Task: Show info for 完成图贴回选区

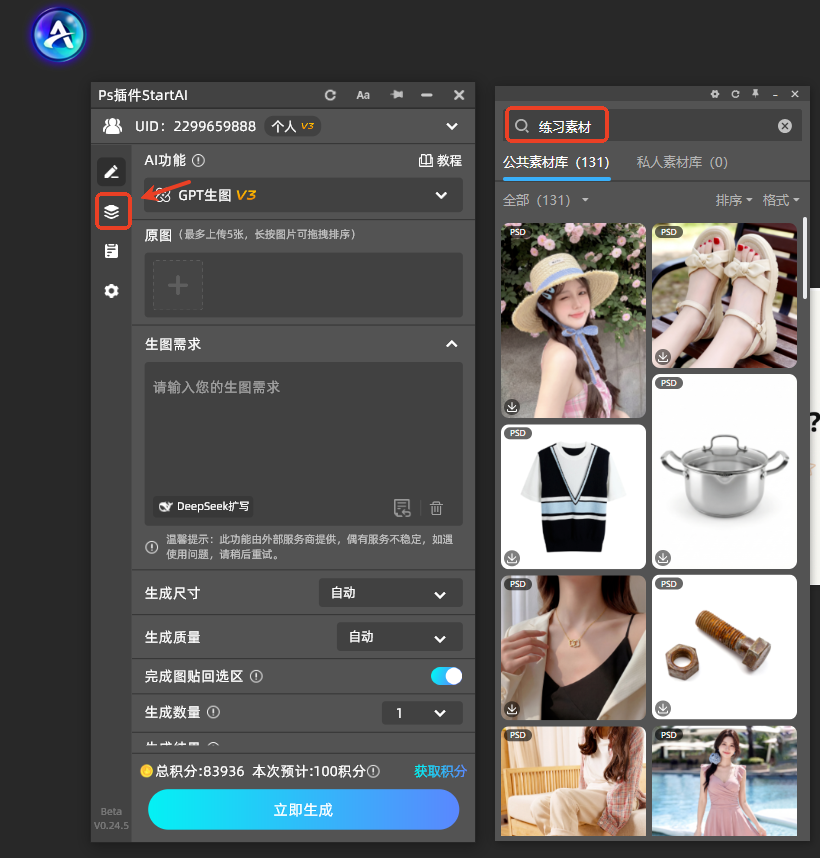Action: (256, 676)
